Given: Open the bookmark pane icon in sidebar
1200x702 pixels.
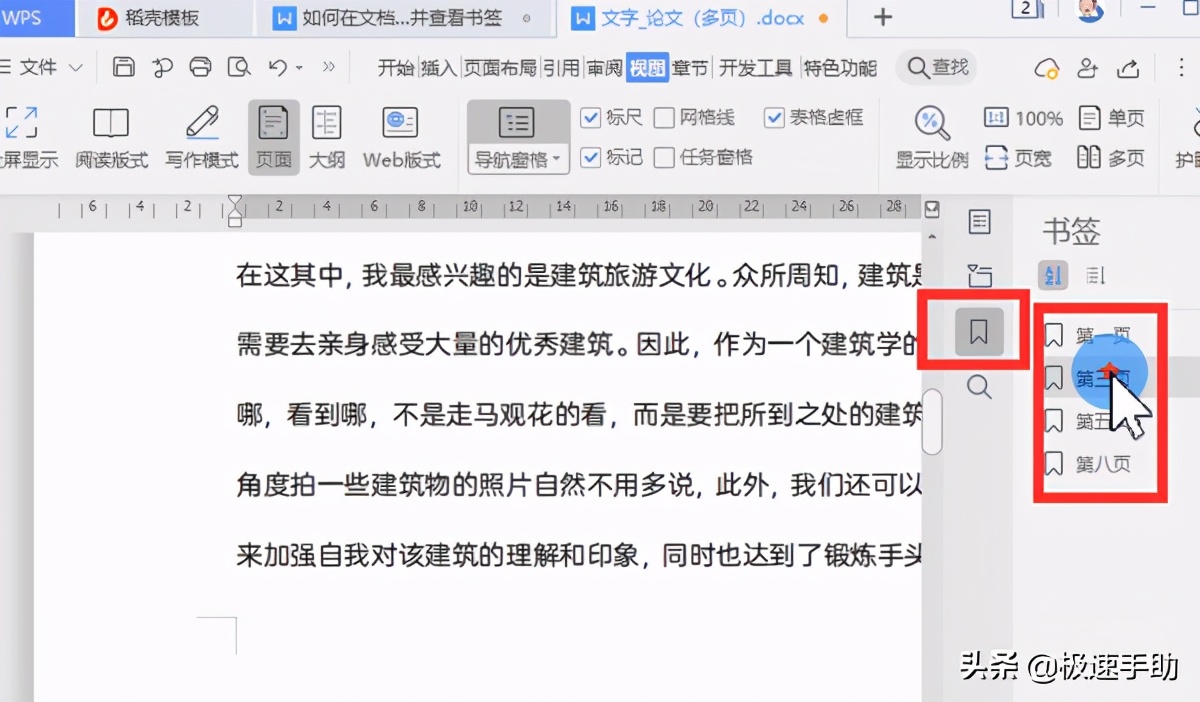Looking at the screenshot, I should coord(979,332).
